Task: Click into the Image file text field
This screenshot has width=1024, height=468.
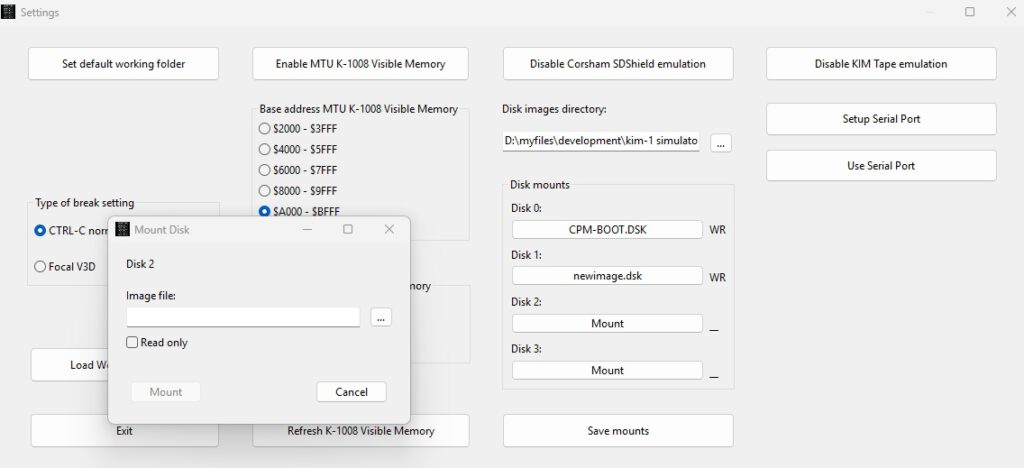Action: coord(243,317)
